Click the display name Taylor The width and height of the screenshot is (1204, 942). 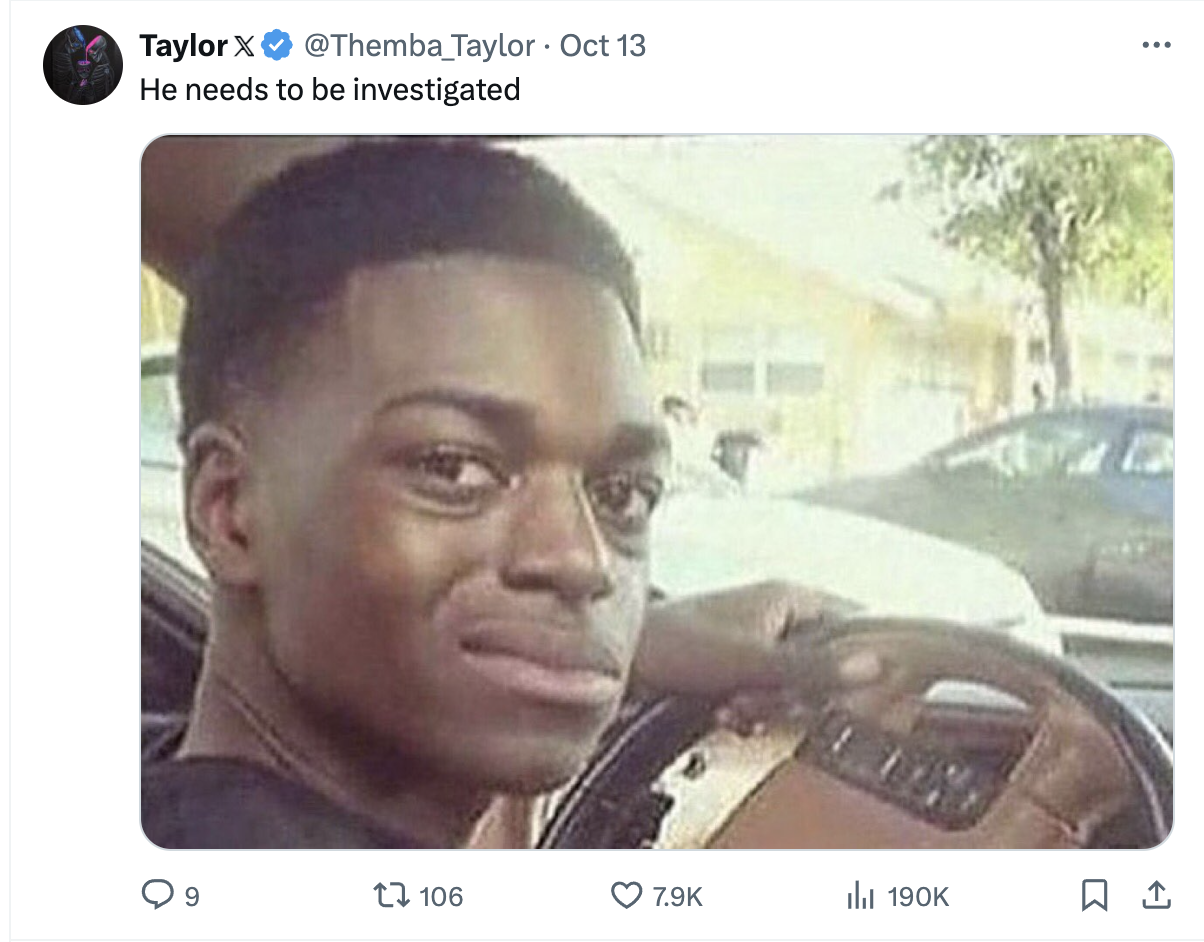tap(183, 46)
